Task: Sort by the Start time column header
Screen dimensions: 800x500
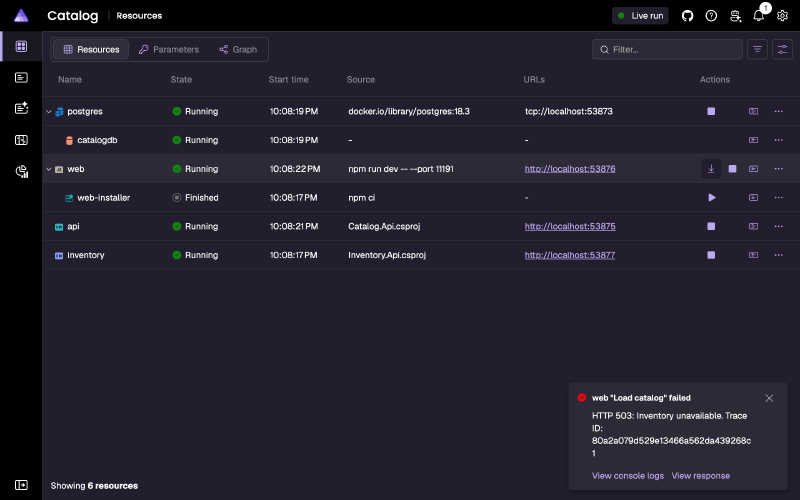Action: (x=288, y=80)
